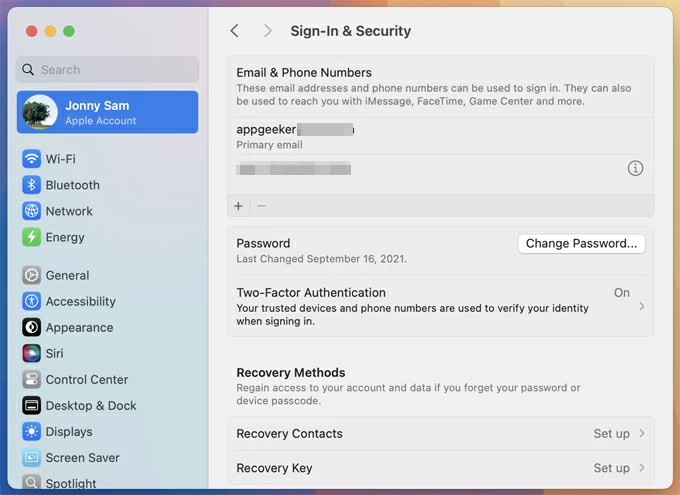Expand the Recovery Contacts row chevron
Viewport: 680px width, 495px height.
click(641, 434)
